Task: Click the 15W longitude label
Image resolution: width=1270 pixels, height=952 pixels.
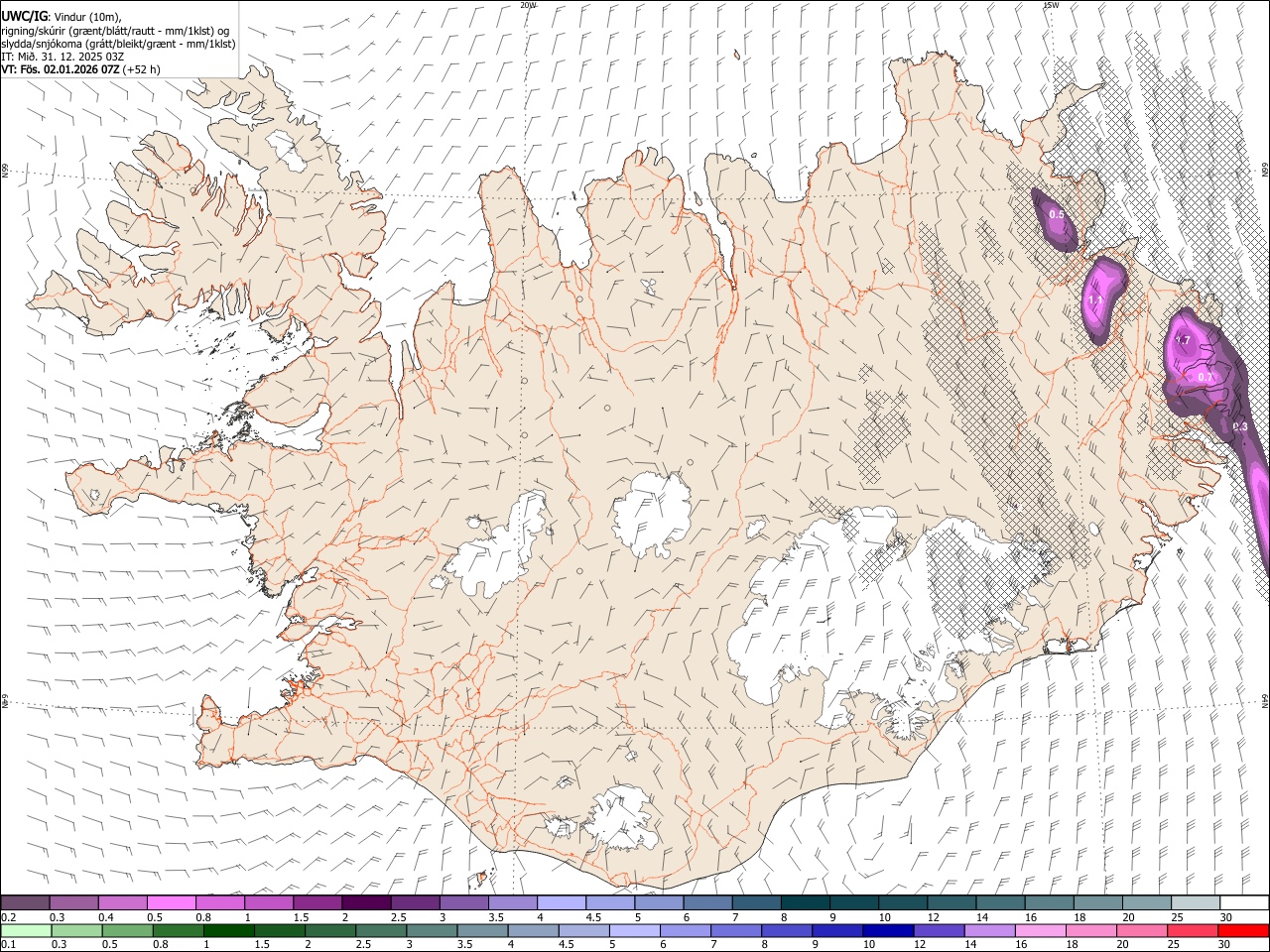Action: [1051, 5]
